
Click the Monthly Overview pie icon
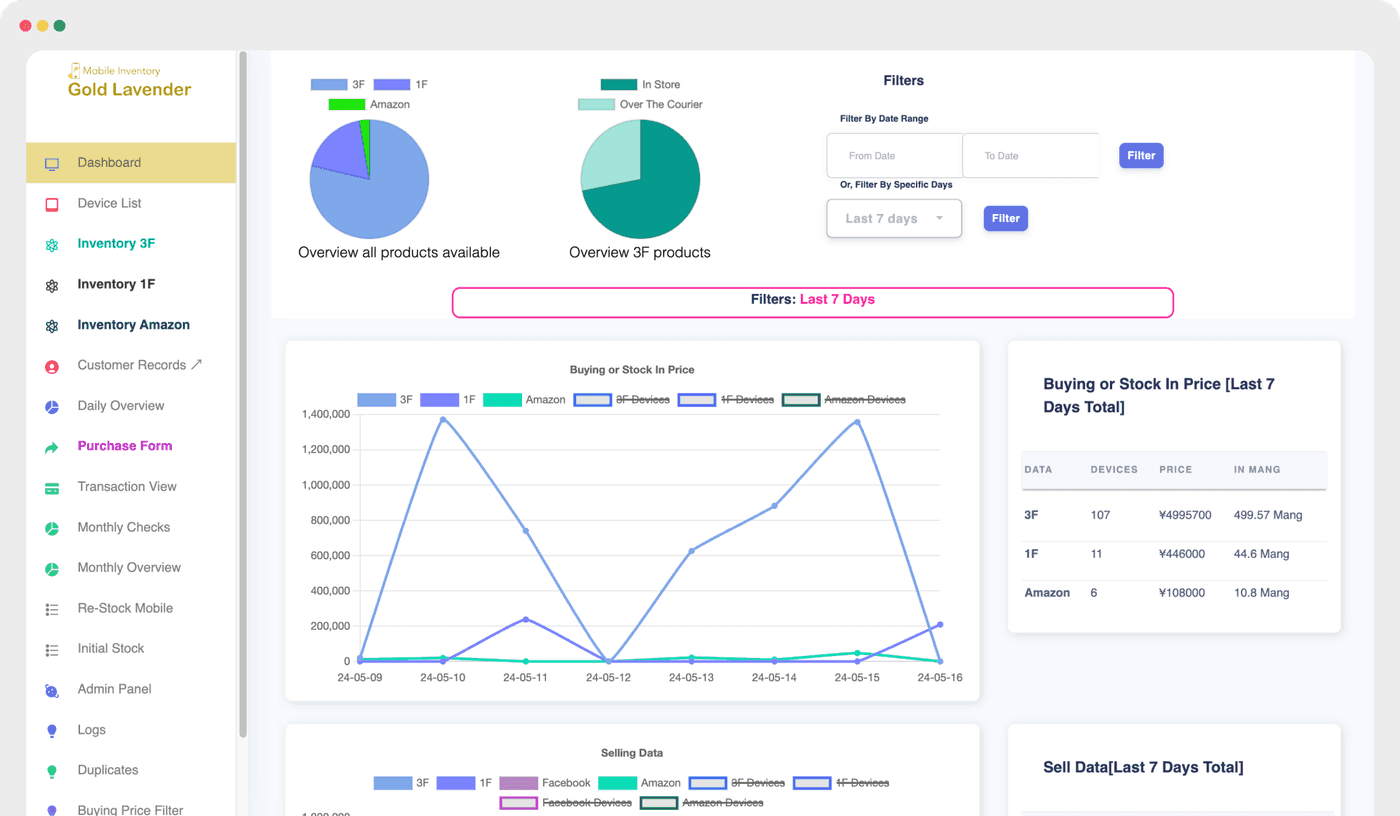pyautogui.click(x=52, y=569)
